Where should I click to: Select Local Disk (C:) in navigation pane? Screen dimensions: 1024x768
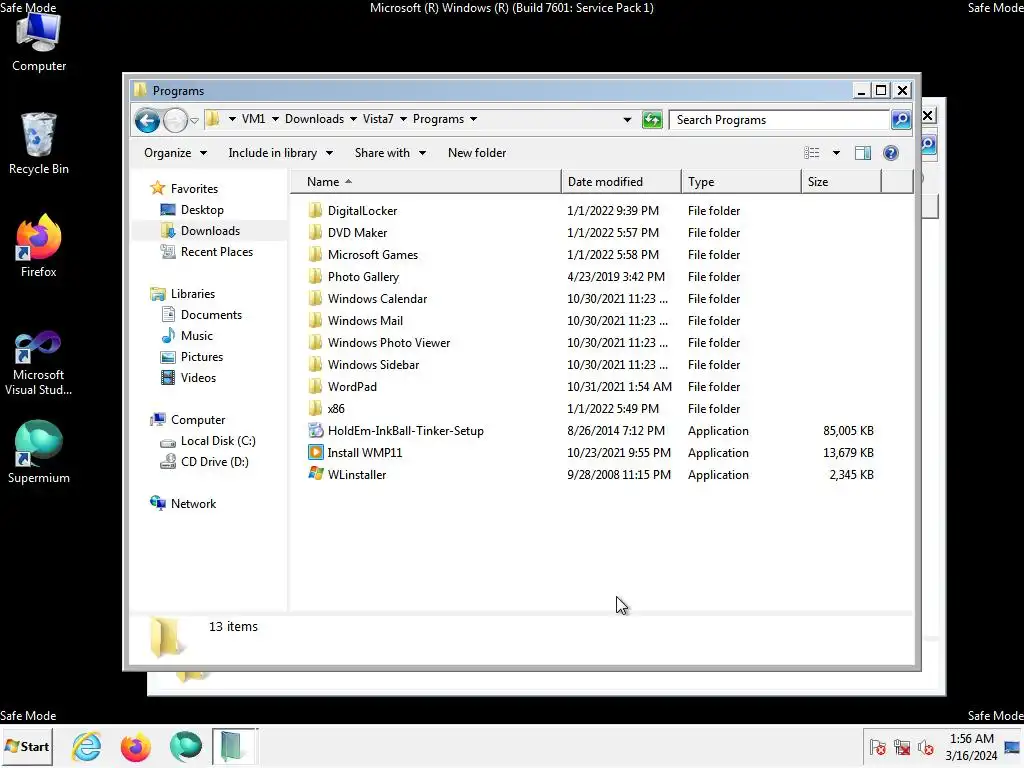[217, 441]
